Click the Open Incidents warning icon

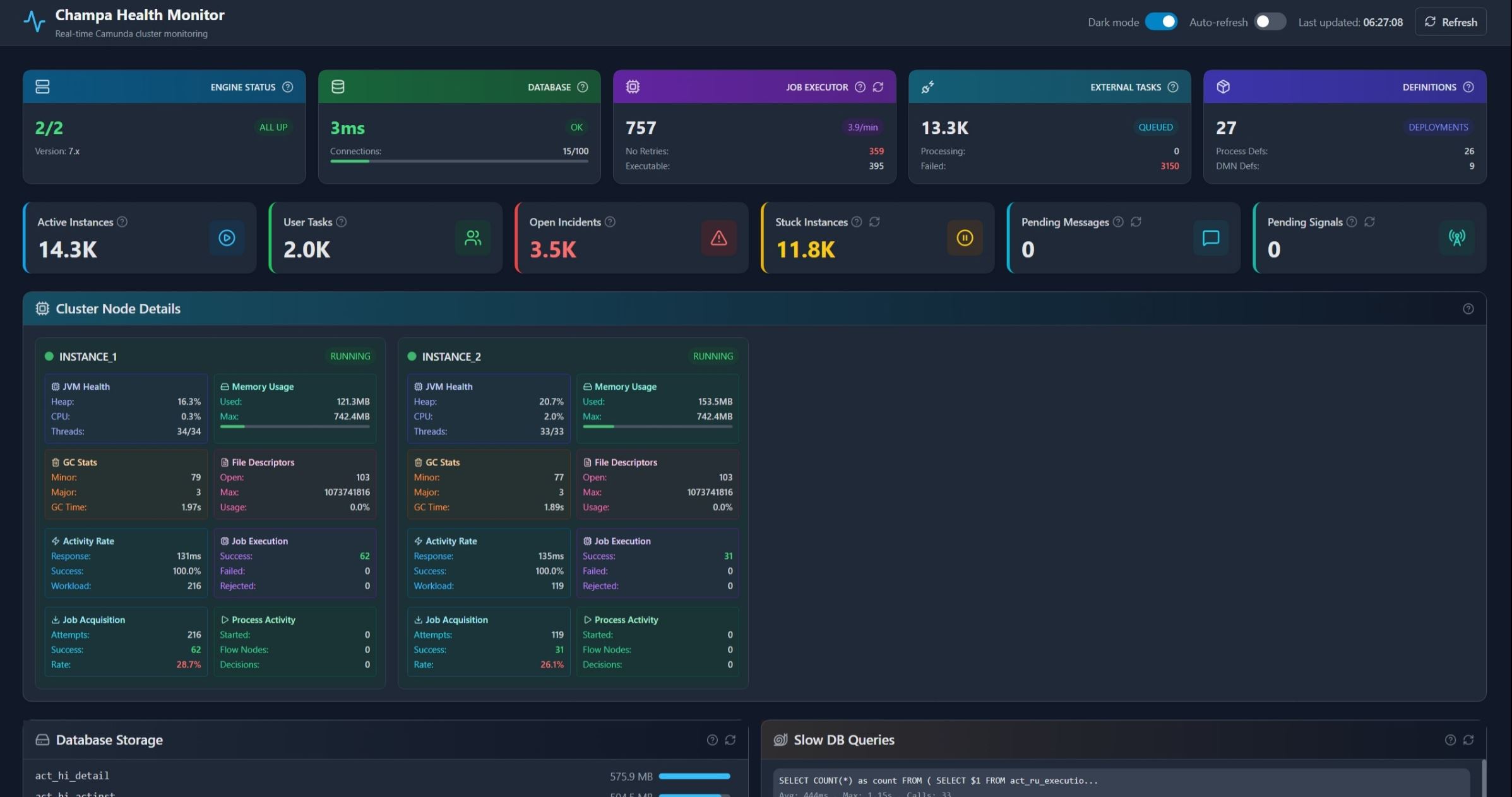718,238
